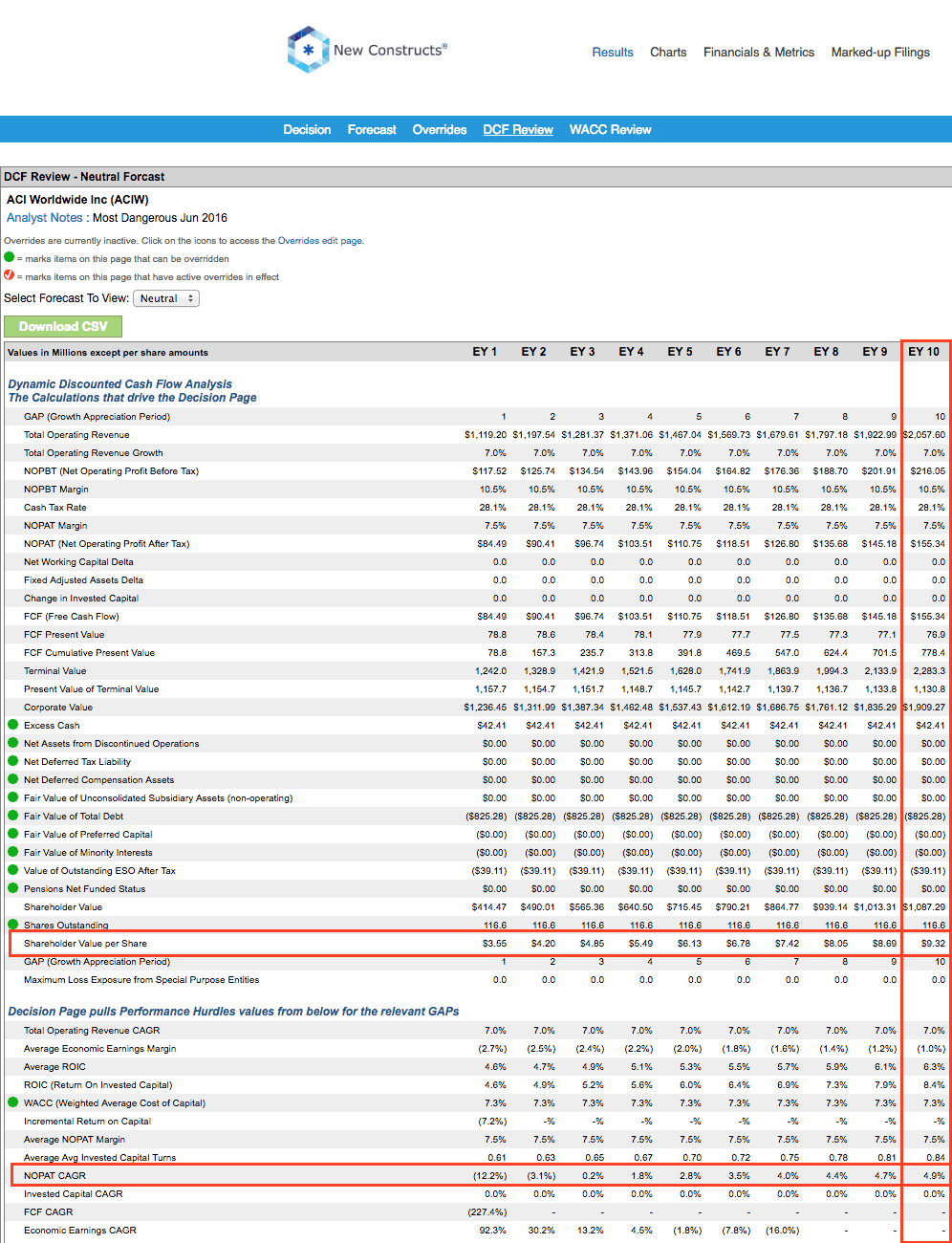Click the 8.4% ROIC value

[x=935, y=1085]
